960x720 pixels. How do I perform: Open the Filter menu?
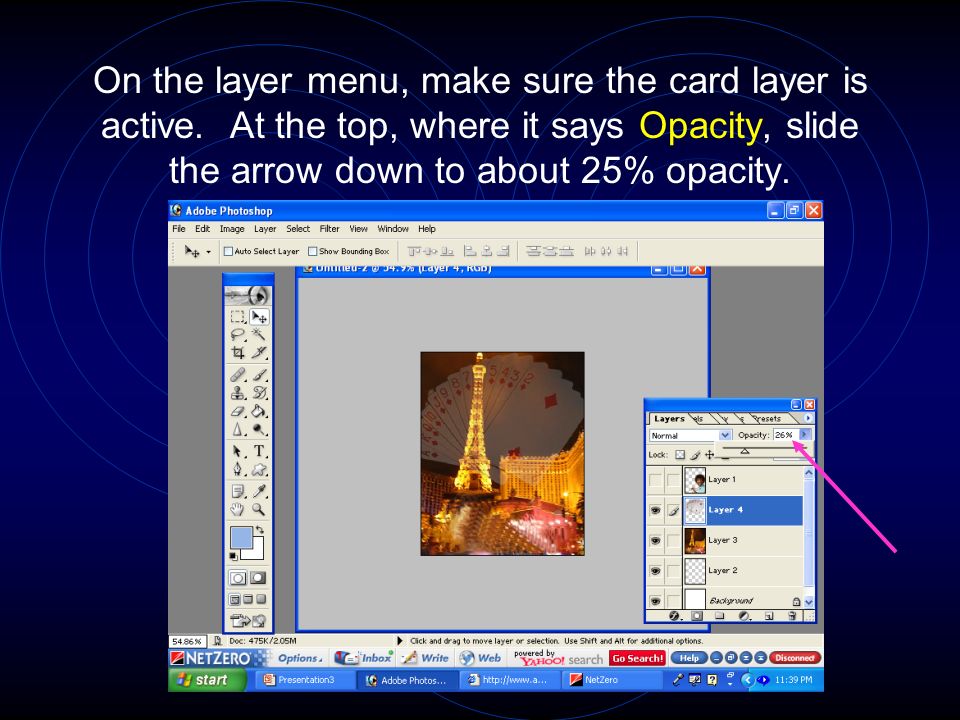click(329, 228)
